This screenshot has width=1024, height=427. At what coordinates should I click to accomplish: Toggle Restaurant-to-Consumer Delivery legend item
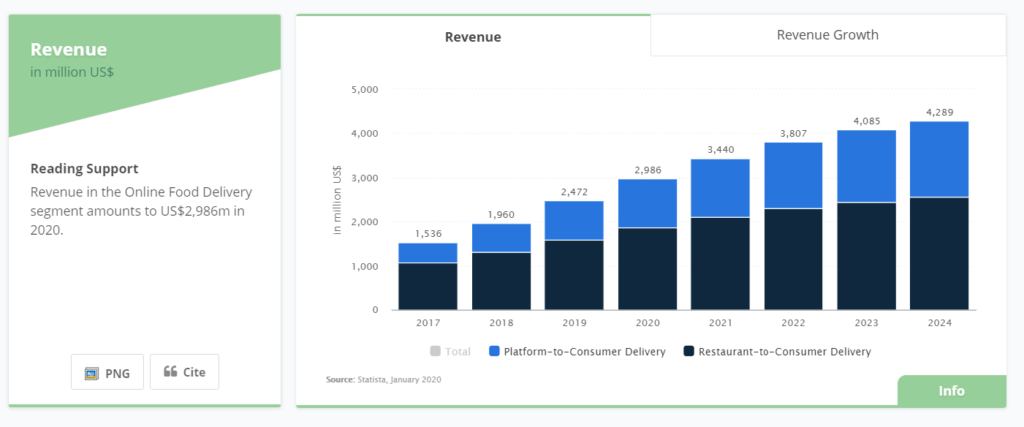point(776,351)
